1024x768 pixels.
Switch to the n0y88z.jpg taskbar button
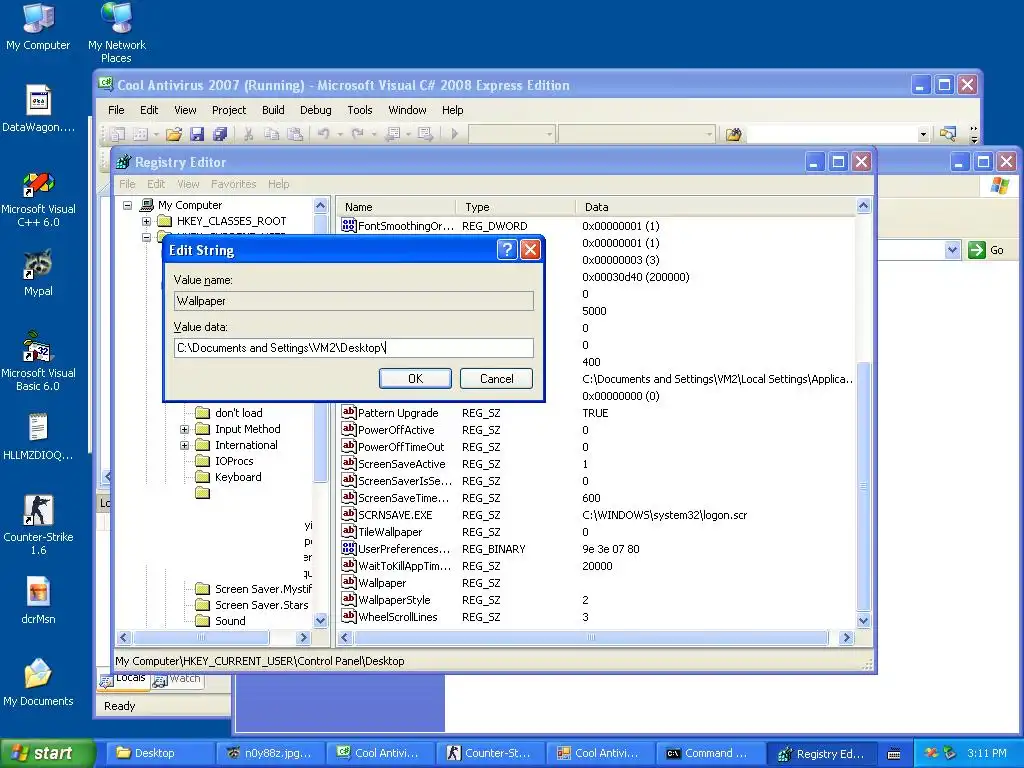click(270, 753)
